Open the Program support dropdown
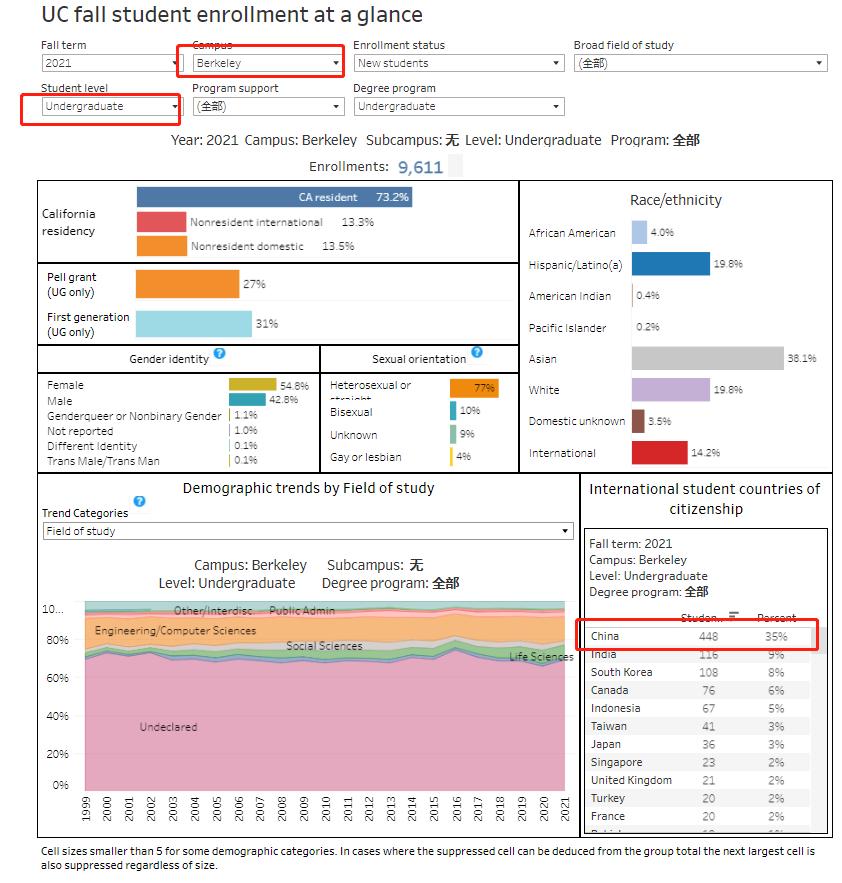This screenshot has width=842, height=883. pyautogui.click(x=267, y=106)
